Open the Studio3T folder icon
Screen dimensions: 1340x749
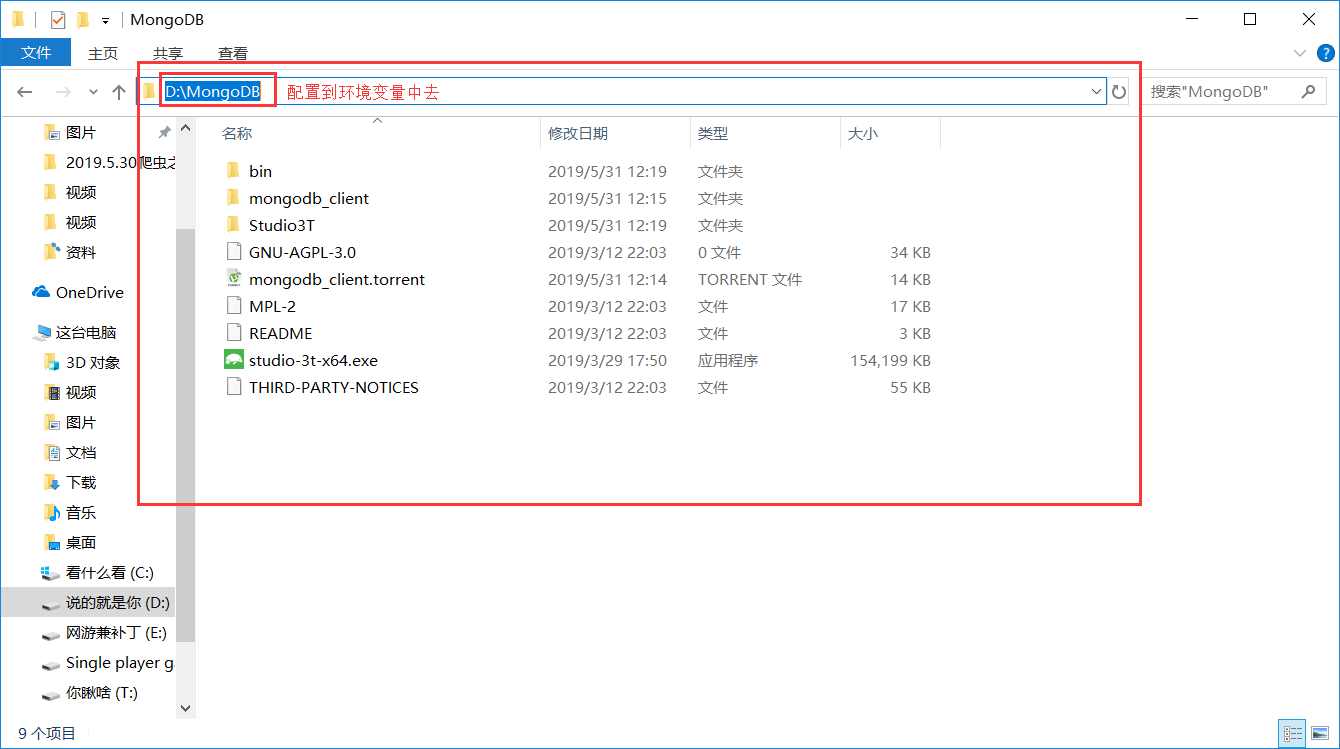coord(233,225)
